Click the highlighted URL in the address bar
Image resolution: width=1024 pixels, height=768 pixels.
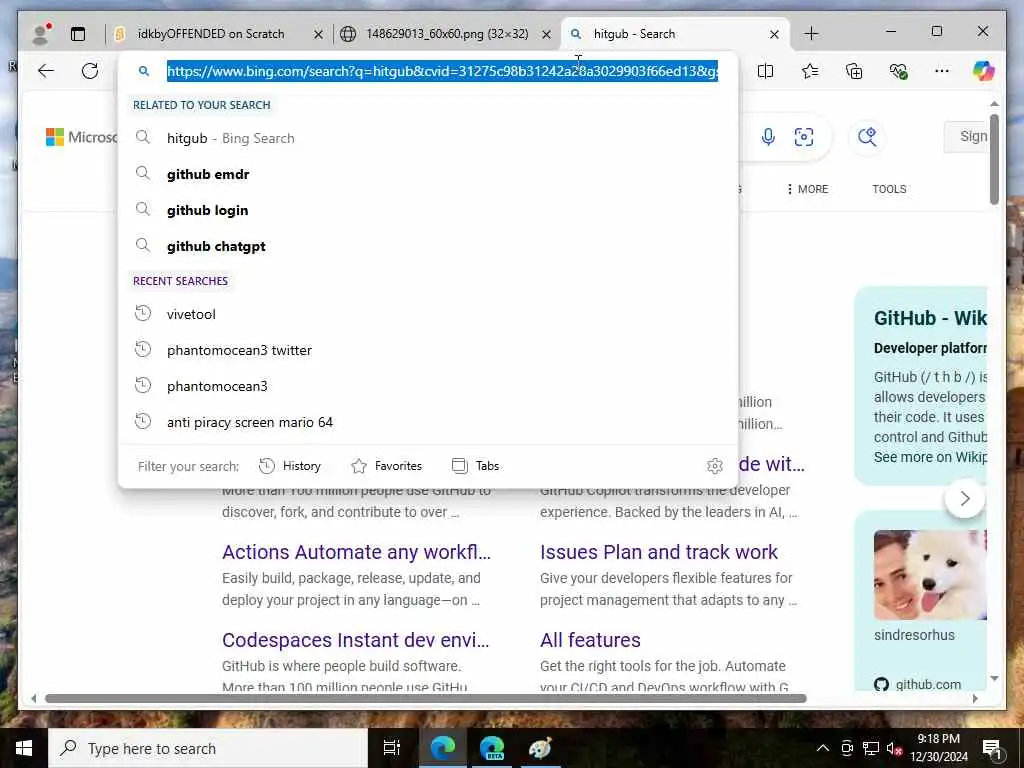click(442, 71)
